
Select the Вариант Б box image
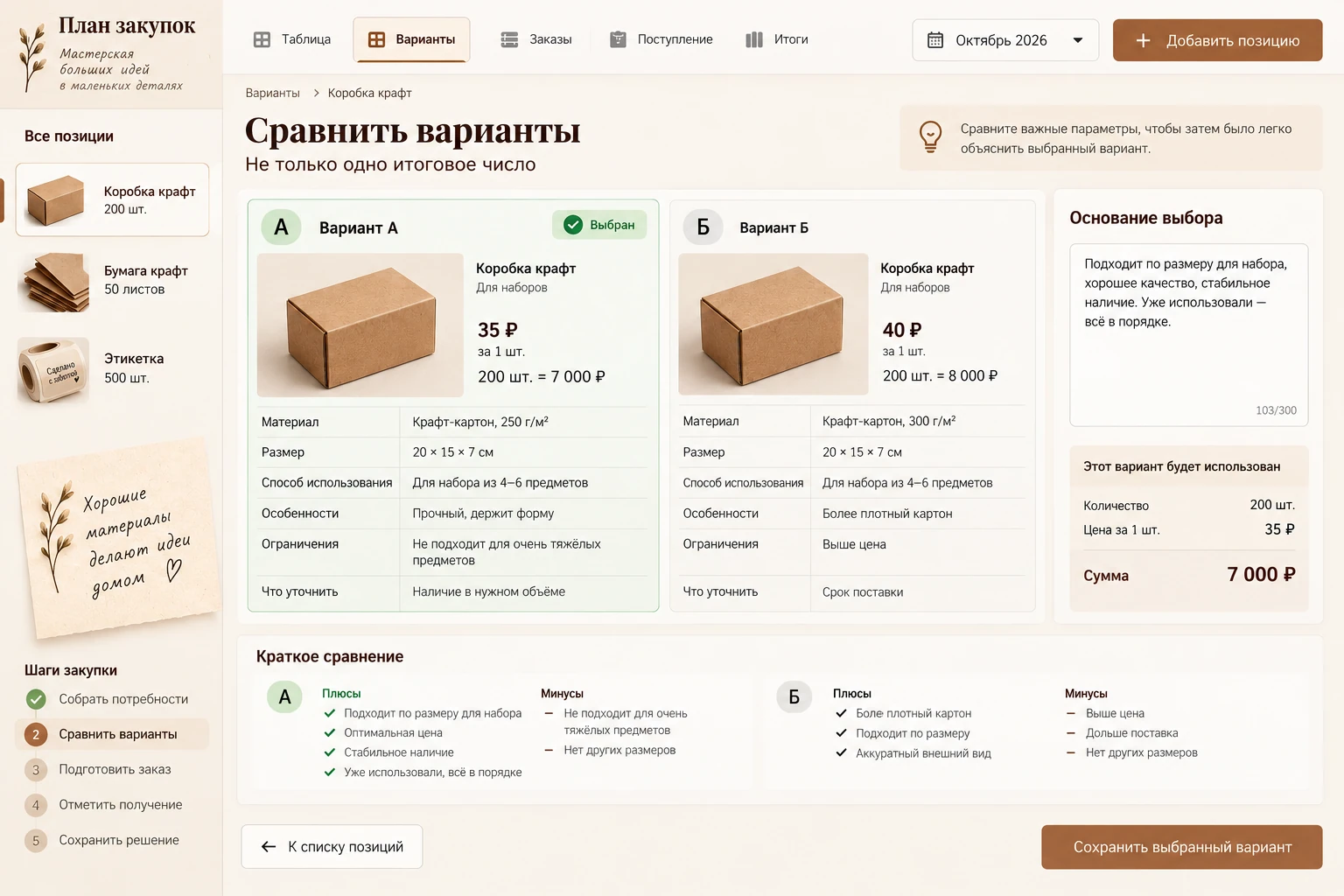[773, 325]
